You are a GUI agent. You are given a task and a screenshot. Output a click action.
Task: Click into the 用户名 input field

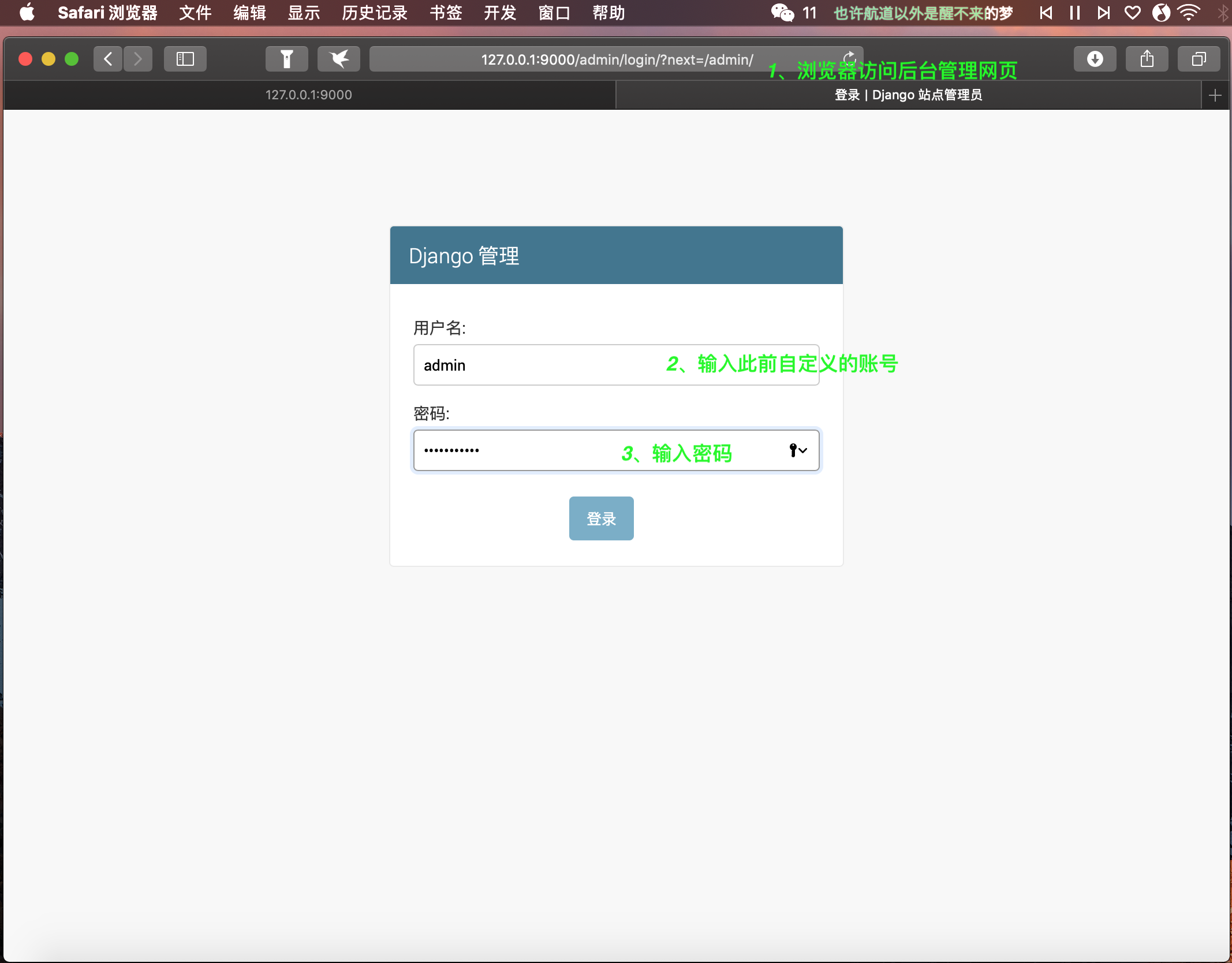tap(616, 365)
